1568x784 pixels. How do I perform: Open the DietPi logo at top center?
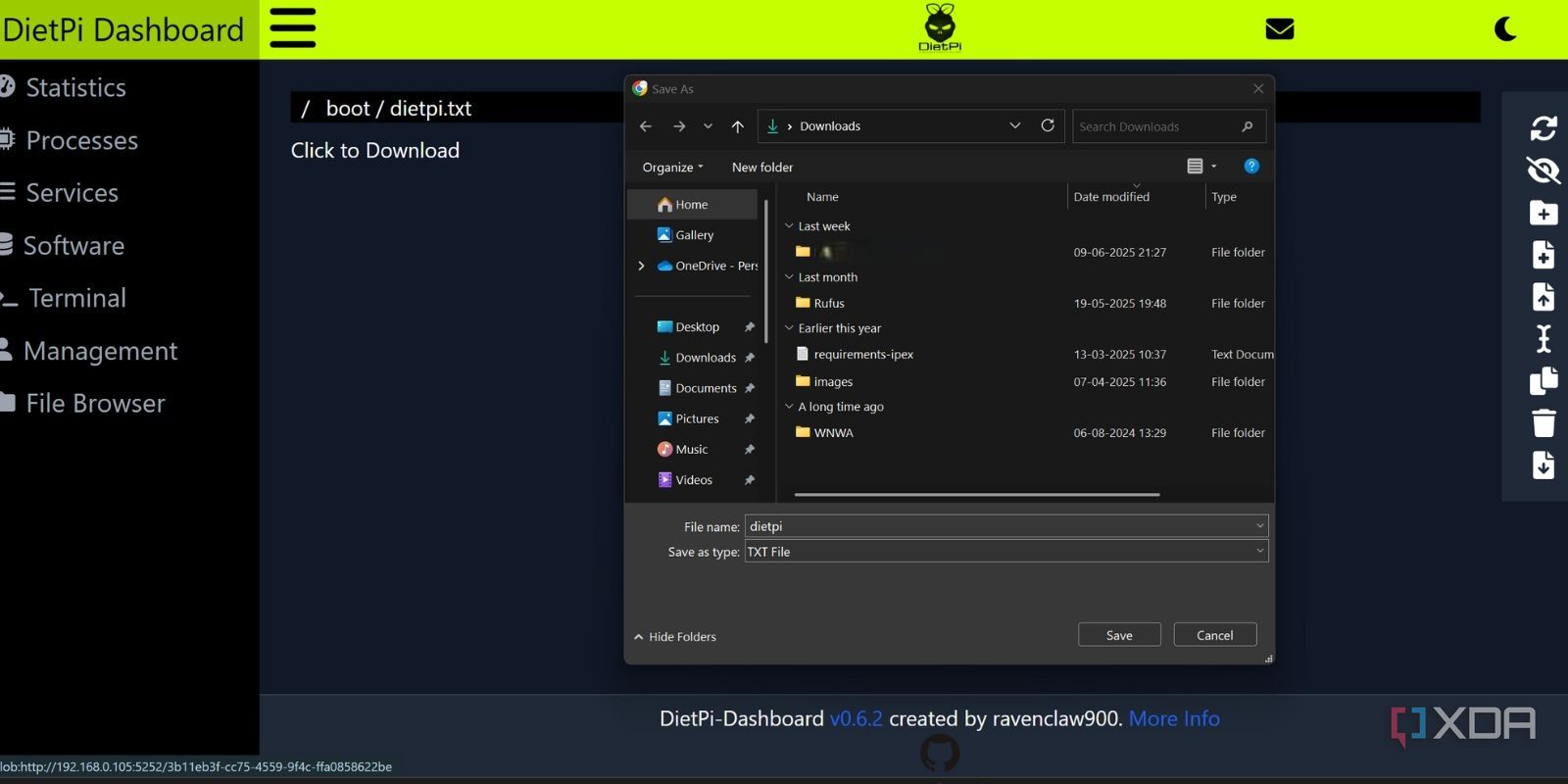[939, 27]
